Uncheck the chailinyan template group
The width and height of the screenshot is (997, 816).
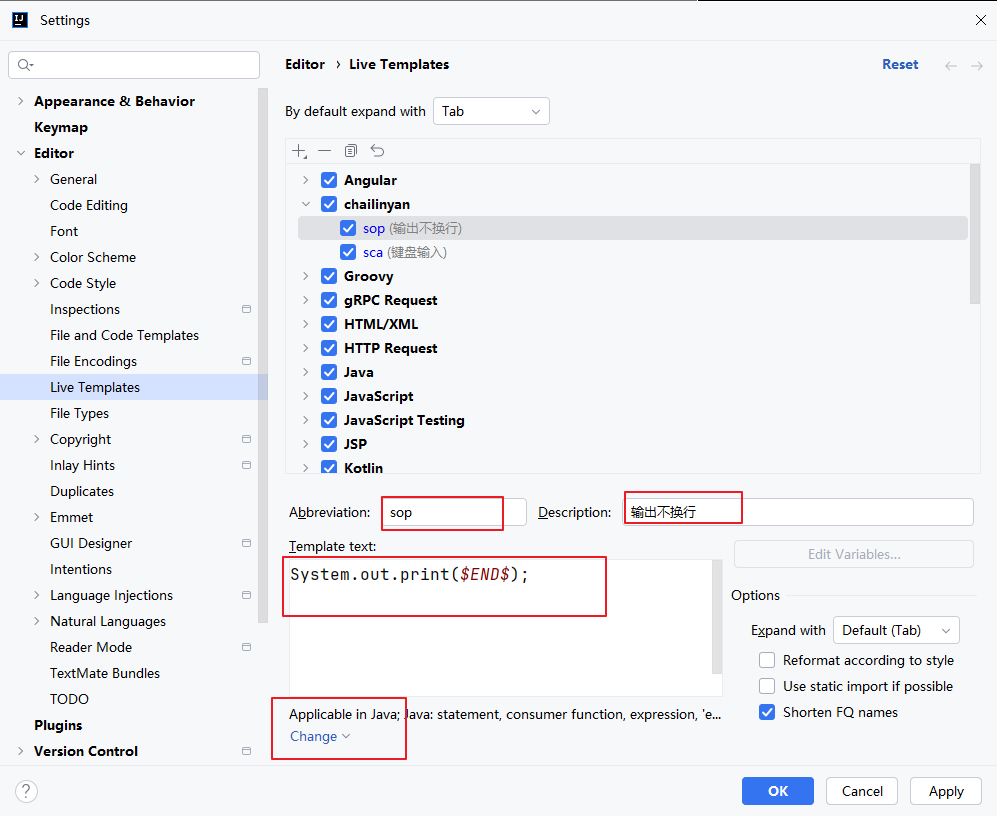(329, 204)
